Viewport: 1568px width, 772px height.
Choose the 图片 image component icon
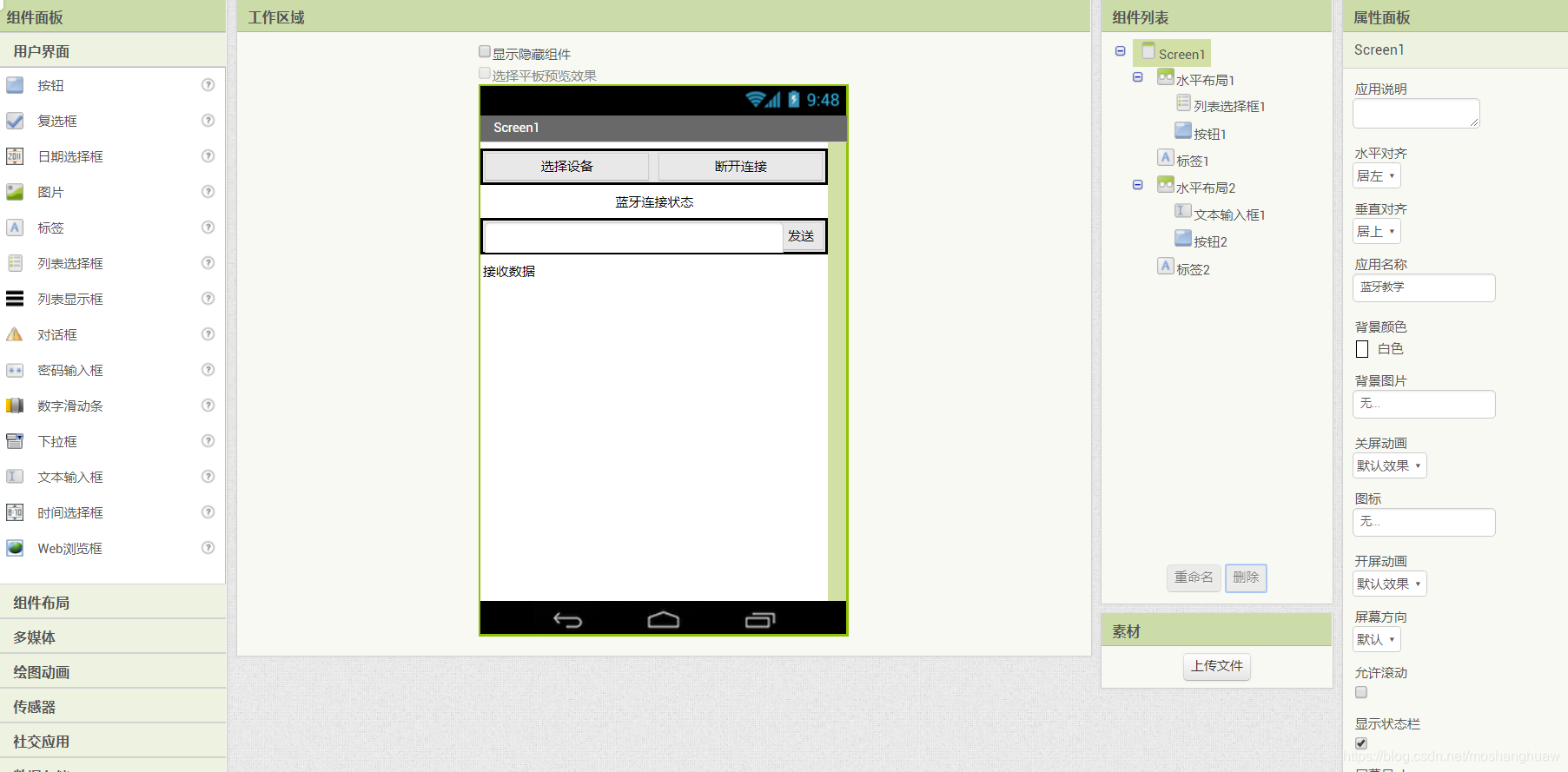[15, 192]
